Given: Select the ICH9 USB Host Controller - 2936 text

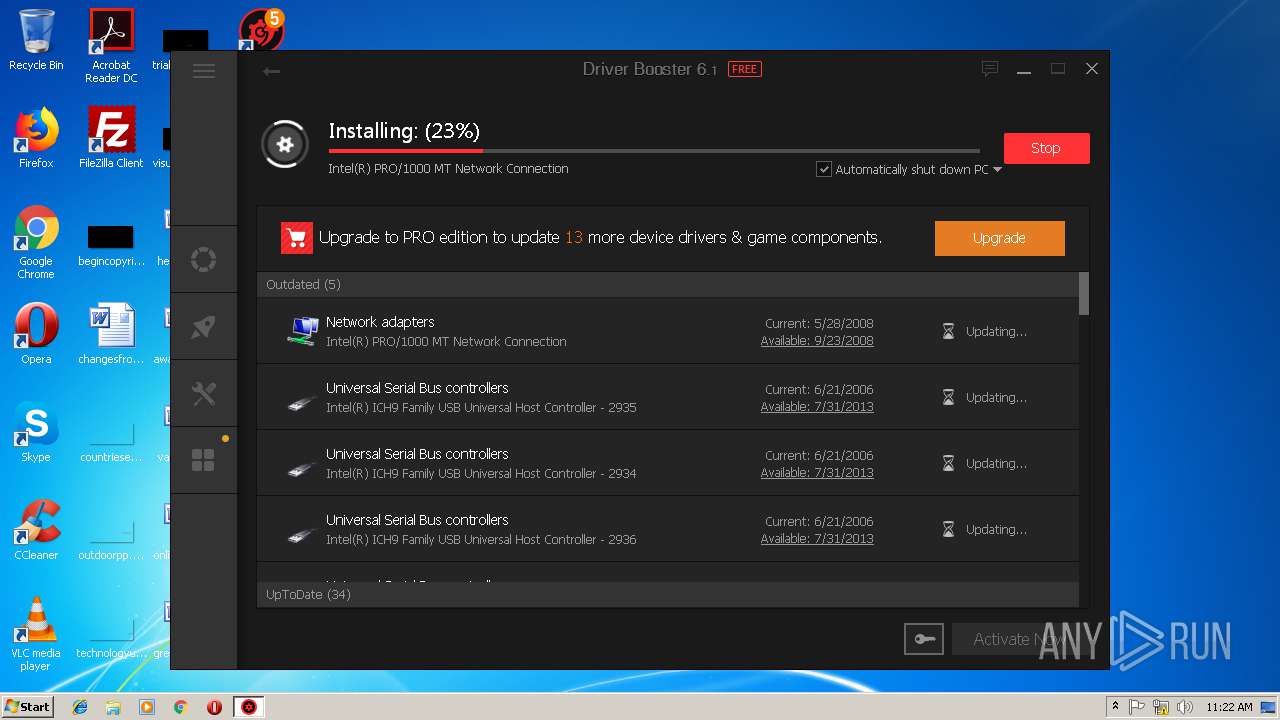Looking at the screenshot, I should click(481, 539).
